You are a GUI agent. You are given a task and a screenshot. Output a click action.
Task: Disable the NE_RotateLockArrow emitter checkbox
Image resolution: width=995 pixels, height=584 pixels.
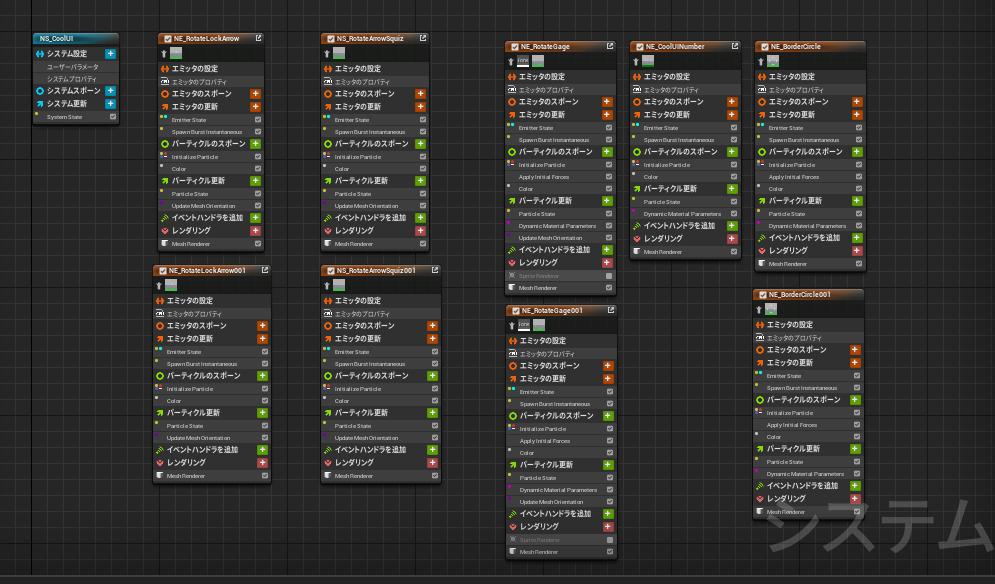(x=168, y=39)
